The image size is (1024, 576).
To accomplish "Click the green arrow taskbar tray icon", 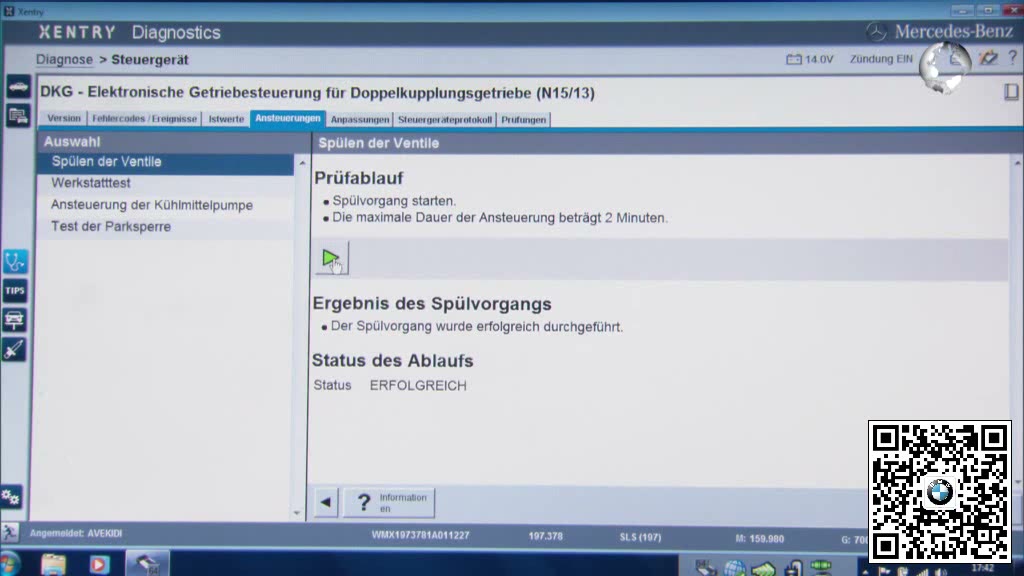I will tap(763, 569).
